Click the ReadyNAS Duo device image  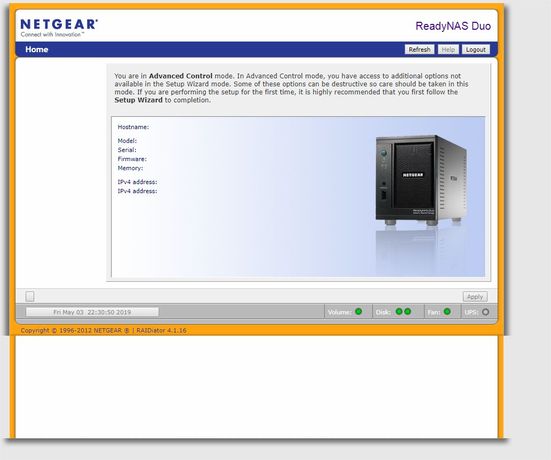[x=421, y=180]
